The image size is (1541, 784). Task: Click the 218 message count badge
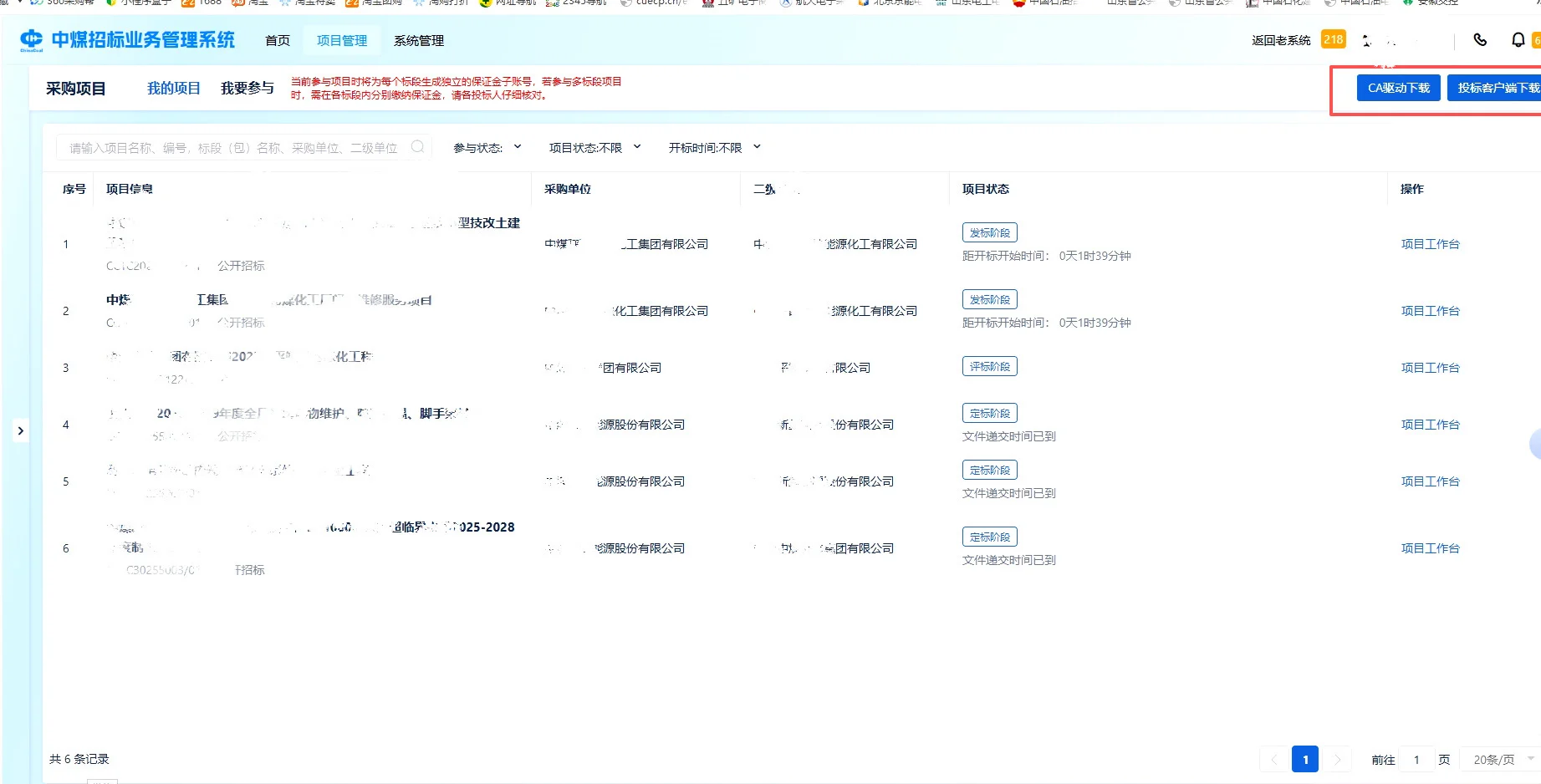point(1334,38)
